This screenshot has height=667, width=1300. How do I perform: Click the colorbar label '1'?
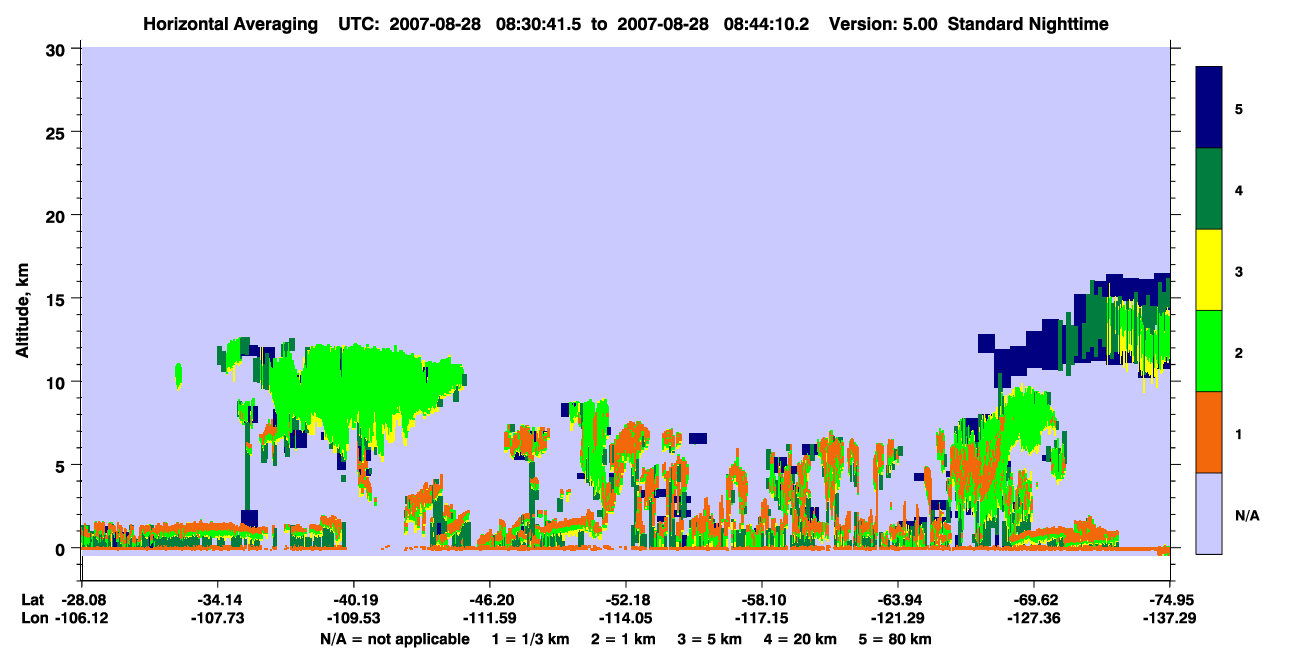(x=1239, y=434)
